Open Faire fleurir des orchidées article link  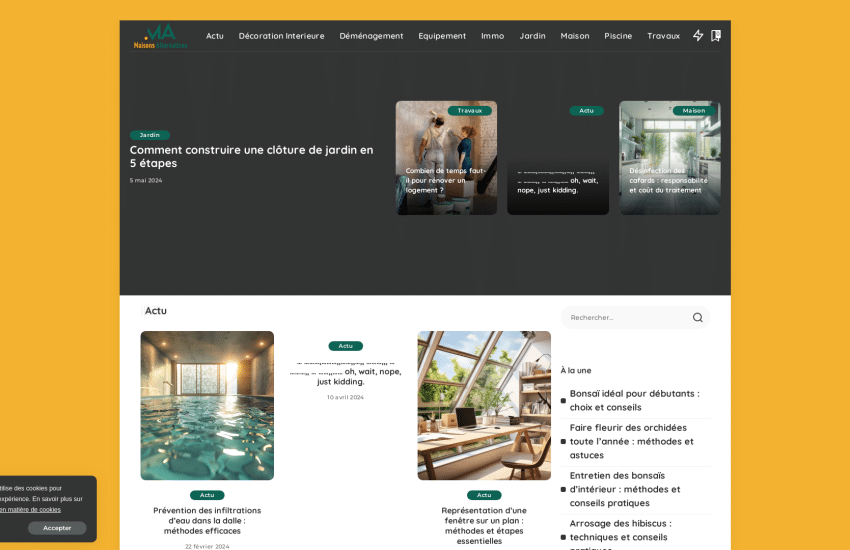[631, 441]
